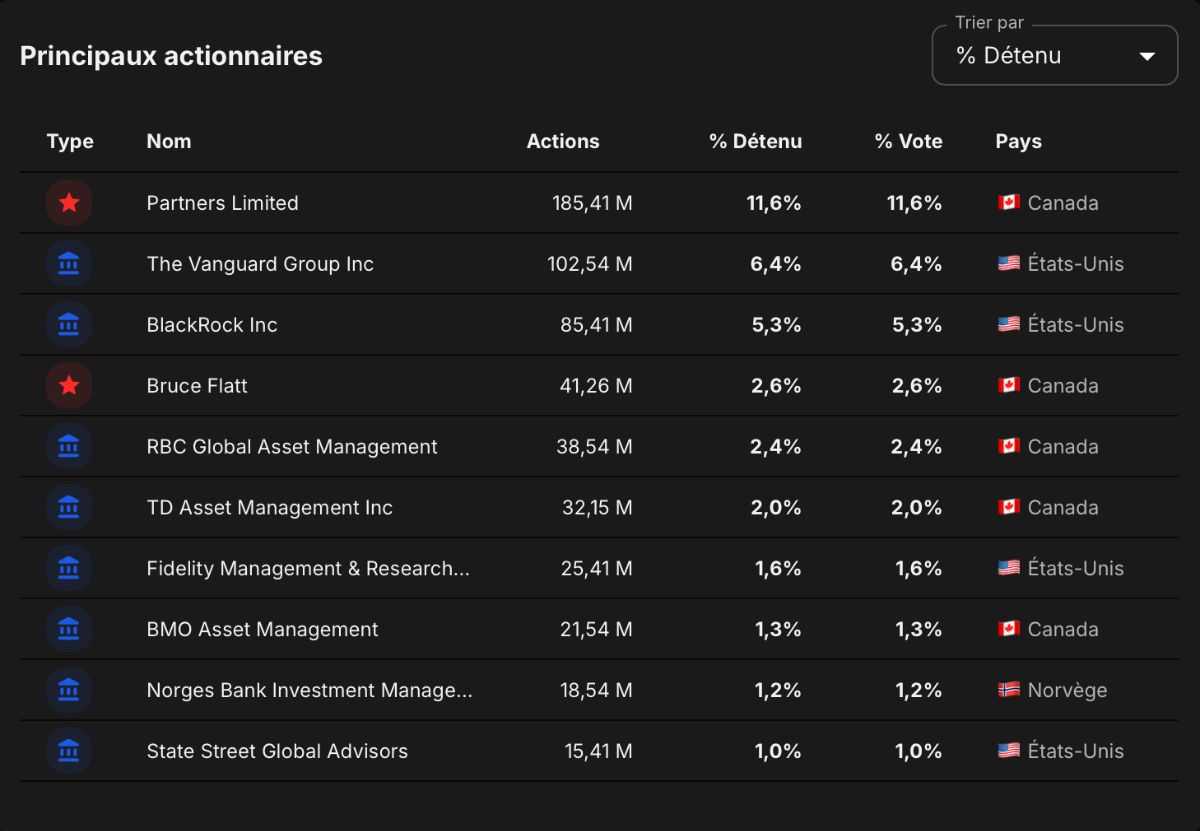The image size is (1200, 831).
Task: Click the bank icon beside BMO Asset Management
Action: point(69,630)
